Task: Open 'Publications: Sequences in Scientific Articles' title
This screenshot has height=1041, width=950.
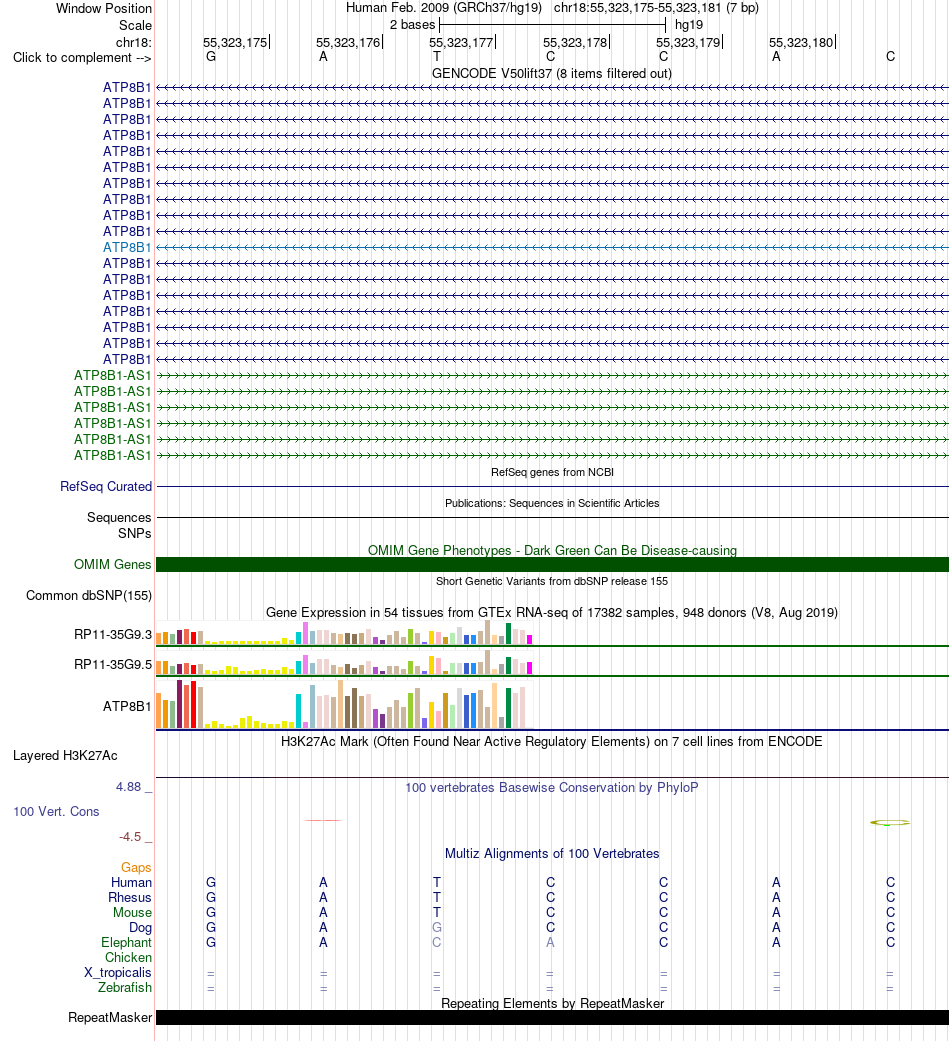Action: [x=552, y=503]
